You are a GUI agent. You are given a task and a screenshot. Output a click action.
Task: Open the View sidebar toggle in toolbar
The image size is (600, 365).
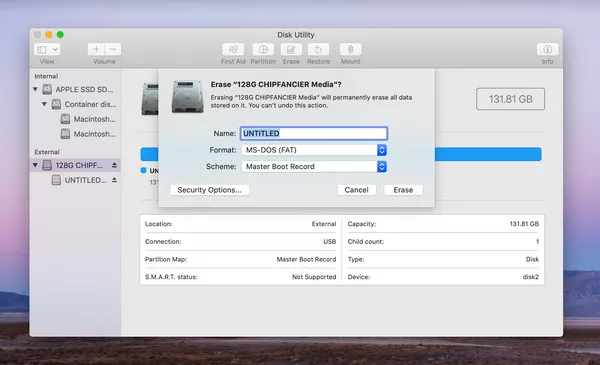(42, 49)
